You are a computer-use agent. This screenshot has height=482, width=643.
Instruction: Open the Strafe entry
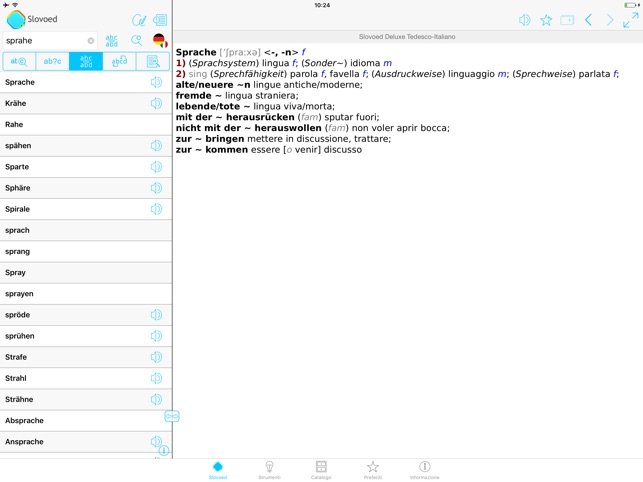86,357
